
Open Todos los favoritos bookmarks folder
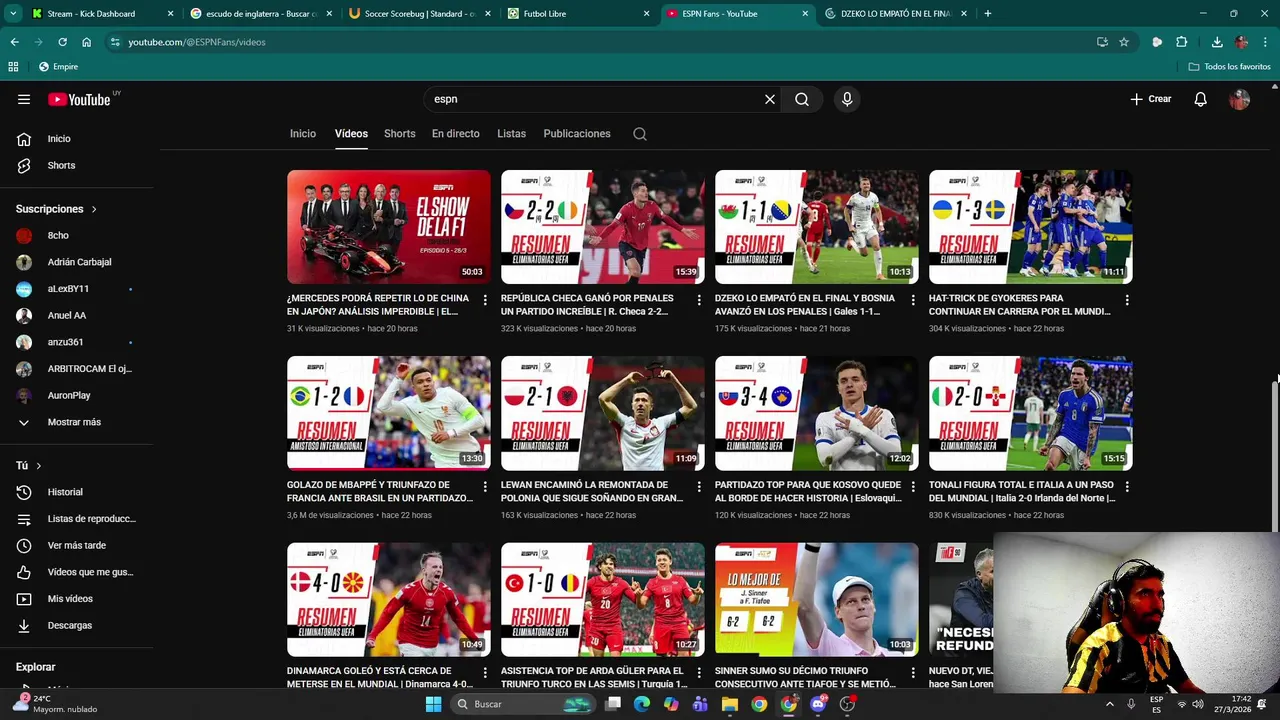point(1230,66)
